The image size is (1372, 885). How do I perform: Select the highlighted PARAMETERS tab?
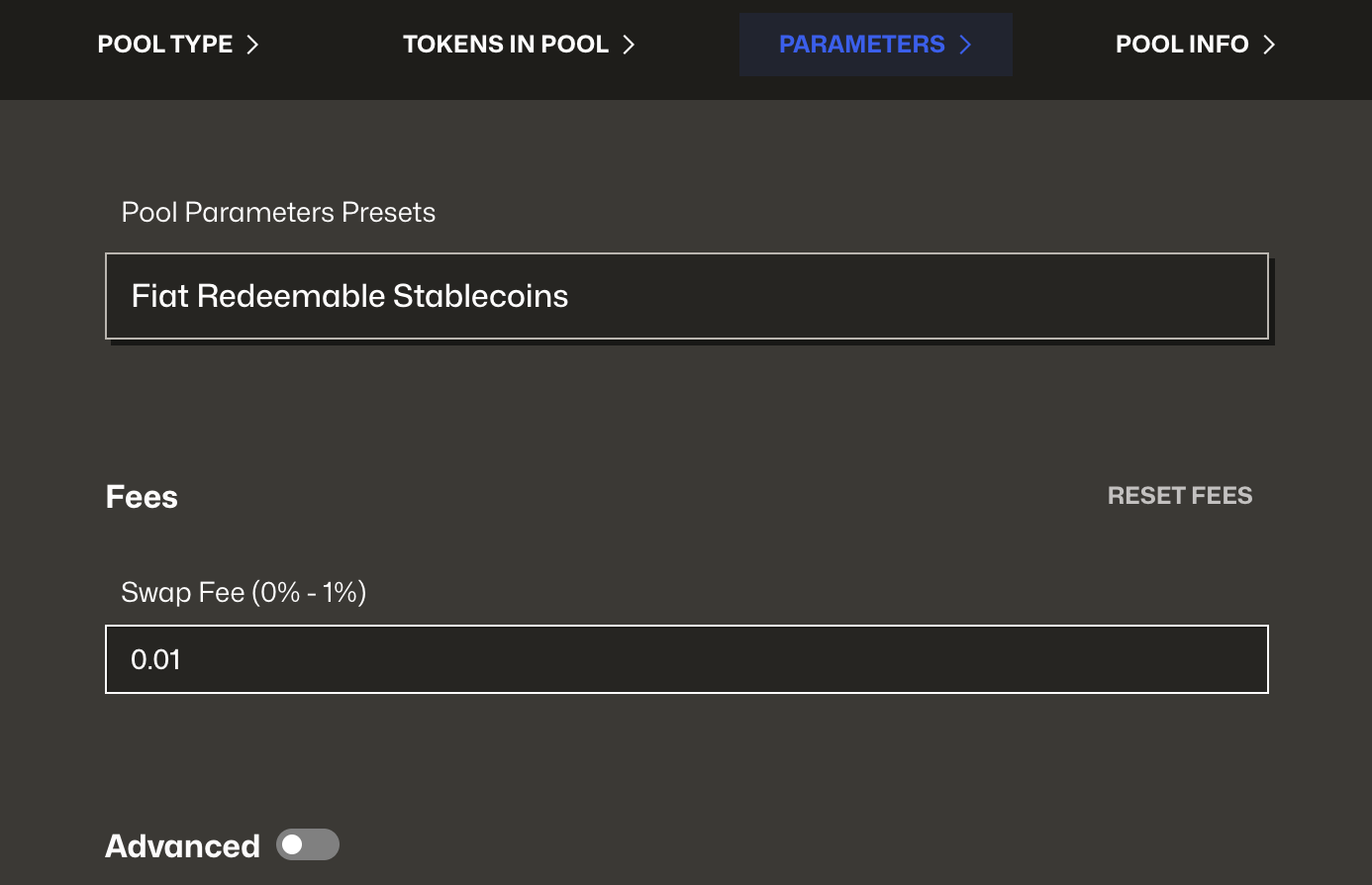(x=861, y=45)
